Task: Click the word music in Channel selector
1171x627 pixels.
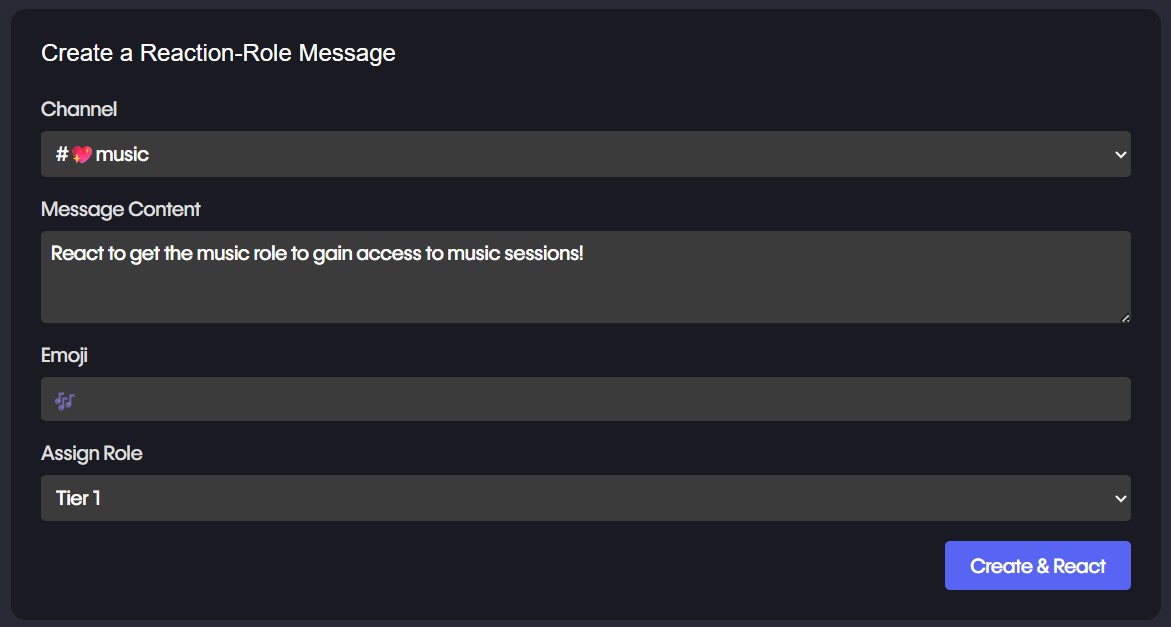Action: (122, 155)
